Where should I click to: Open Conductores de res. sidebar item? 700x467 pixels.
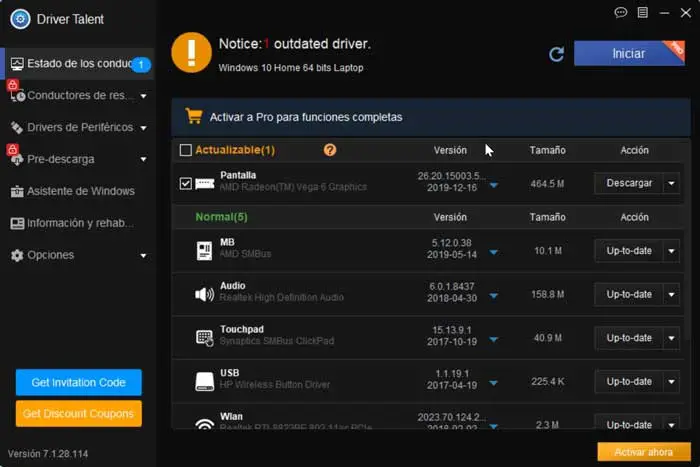click(77, 96)
